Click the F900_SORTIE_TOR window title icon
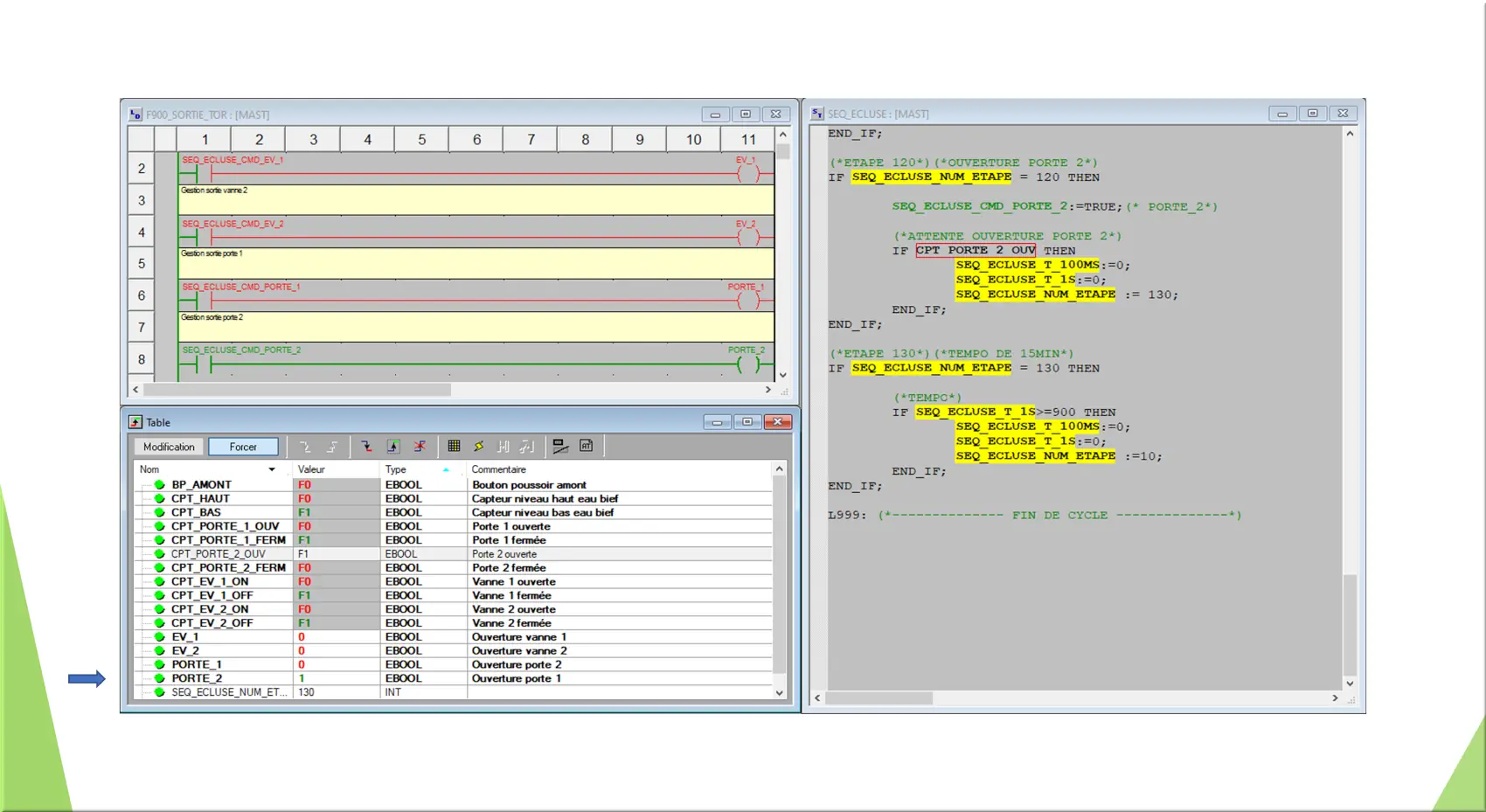This screenshot has width=1486, height=812. point(135,115)
